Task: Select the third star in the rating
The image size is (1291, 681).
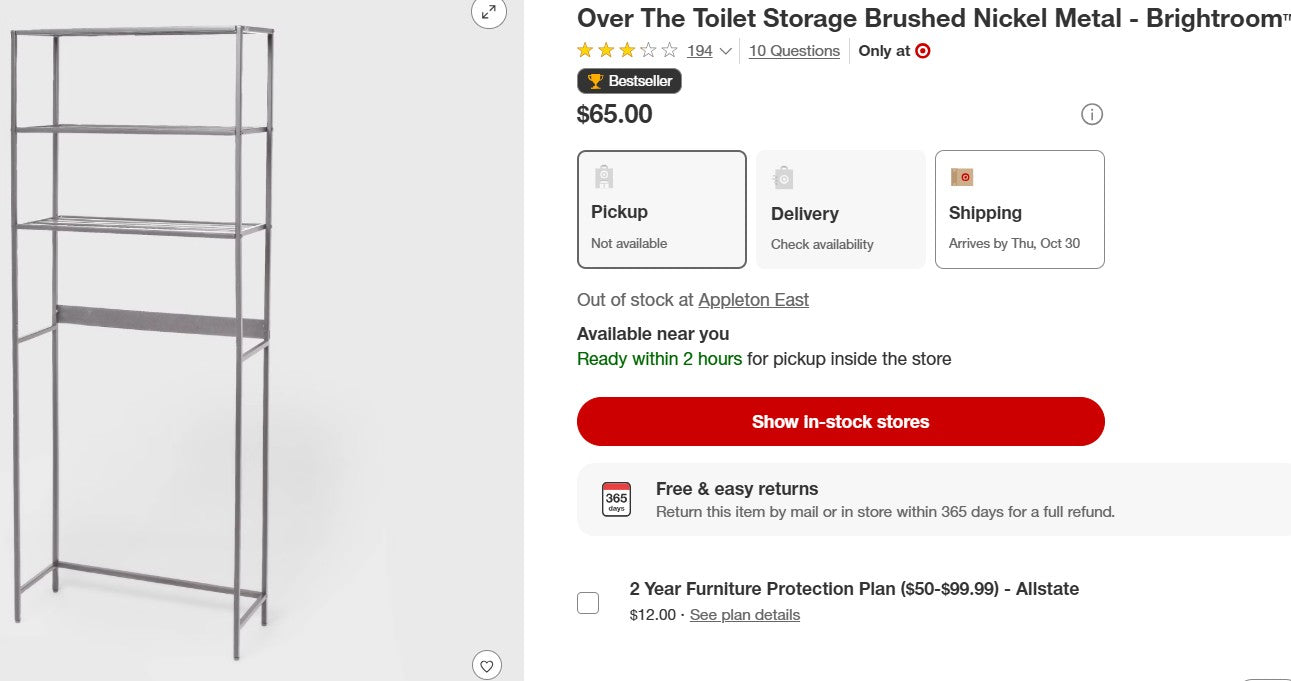Action: point(627,49)
